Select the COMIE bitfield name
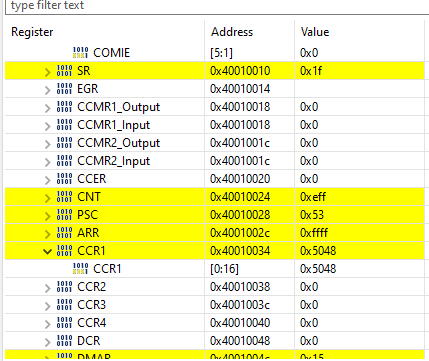This screenshot has width=429, height=361. [112, 53]
